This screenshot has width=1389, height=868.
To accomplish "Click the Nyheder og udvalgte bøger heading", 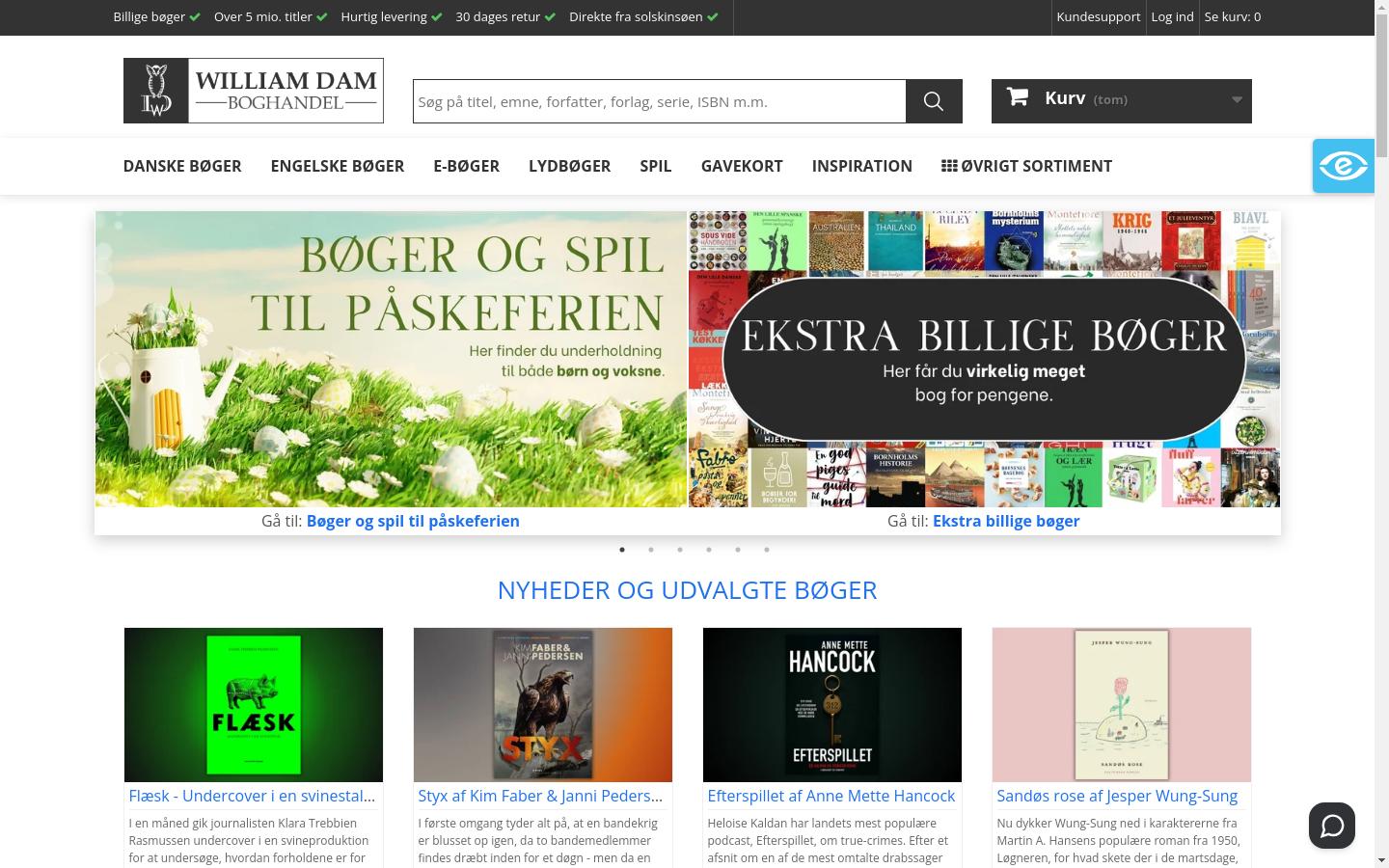I will coord(688,590).
